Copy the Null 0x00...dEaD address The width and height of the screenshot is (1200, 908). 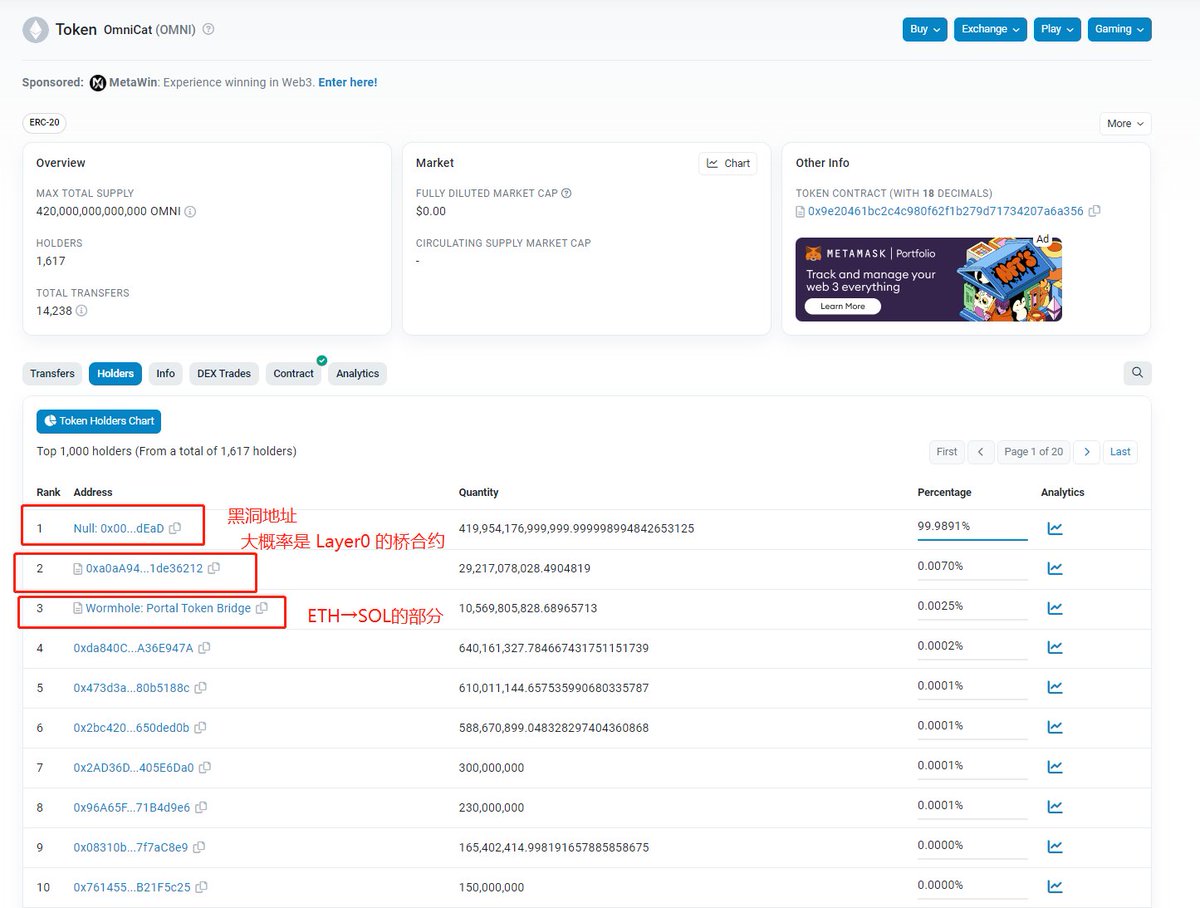pos(176,528)
